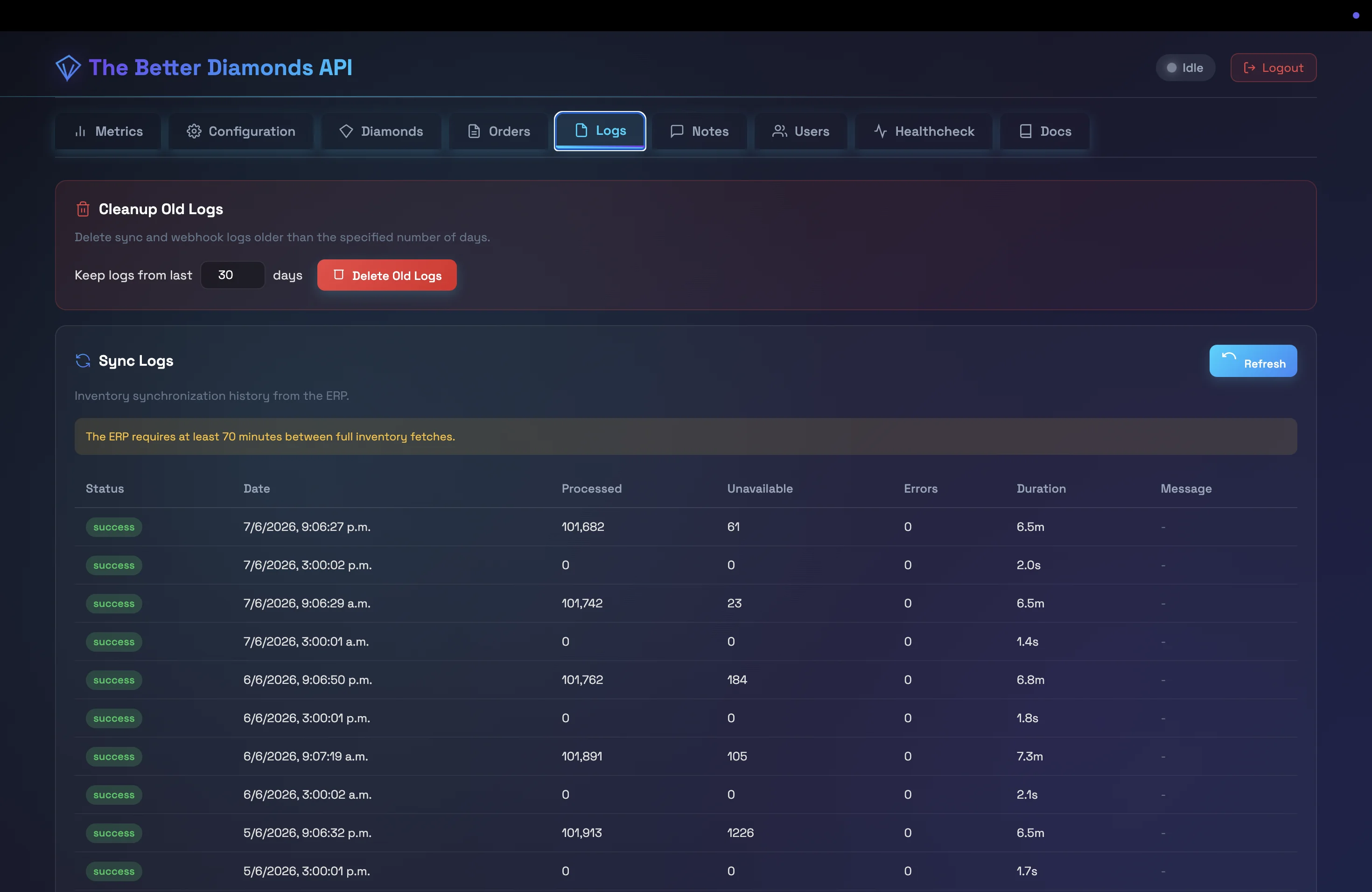The height and width of the screenshot is (892, 1372).
Task: Click the date 7/6/2026, 3:00:02 p.m.
Action: [307, 564]
